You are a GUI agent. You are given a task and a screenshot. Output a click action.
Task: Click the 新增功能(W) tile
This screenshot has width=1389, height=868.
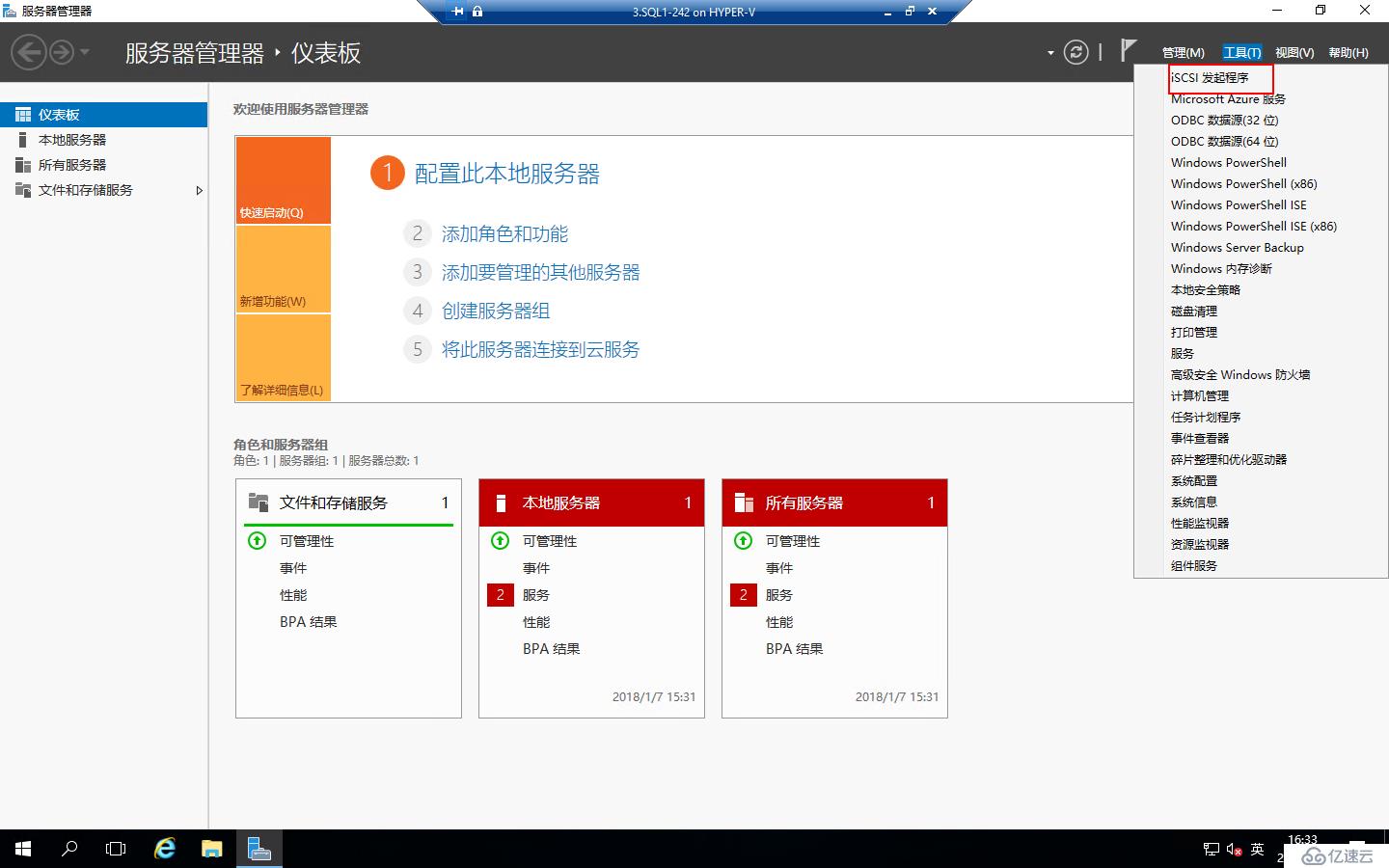[284, 269]
